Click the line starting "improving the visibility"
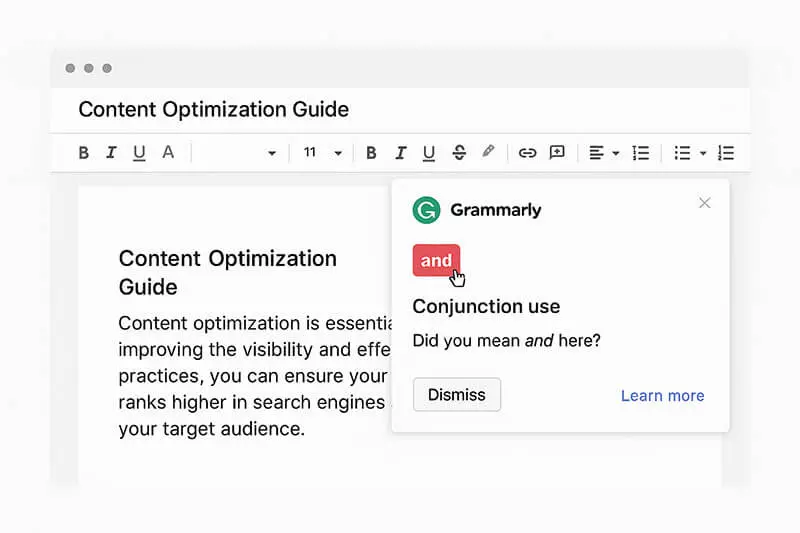 point(255,349)
